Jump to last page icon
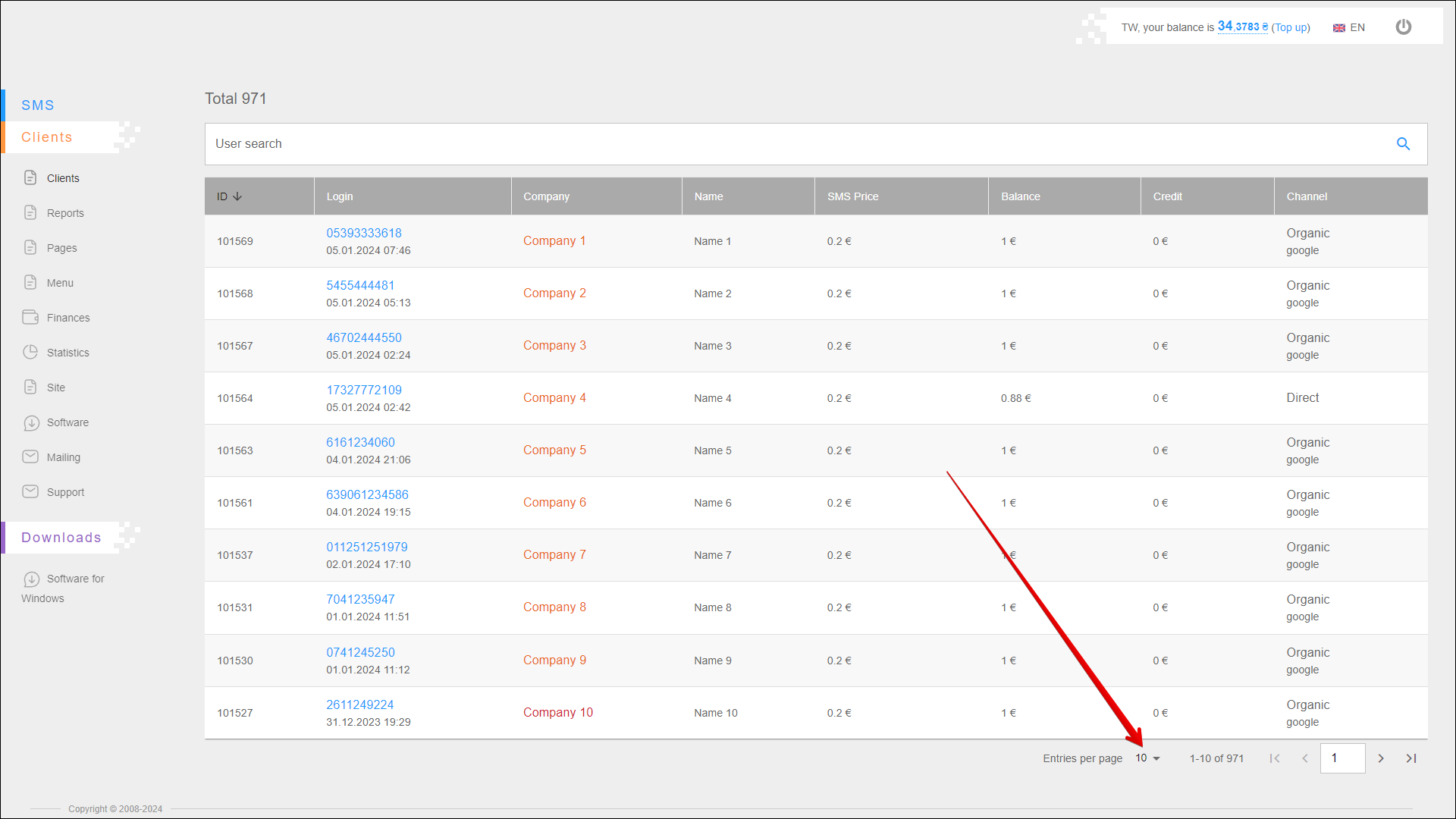Viewport: 1456px width, 819px height. pos(1411,758)
